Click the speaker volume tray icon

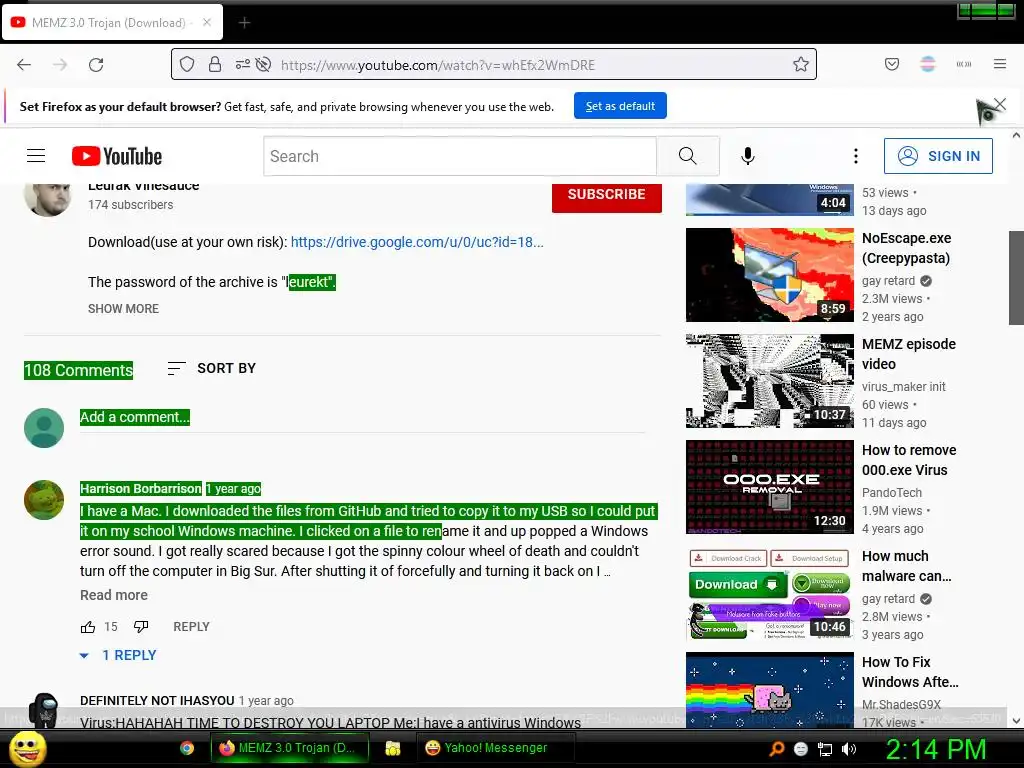point(849,749)
